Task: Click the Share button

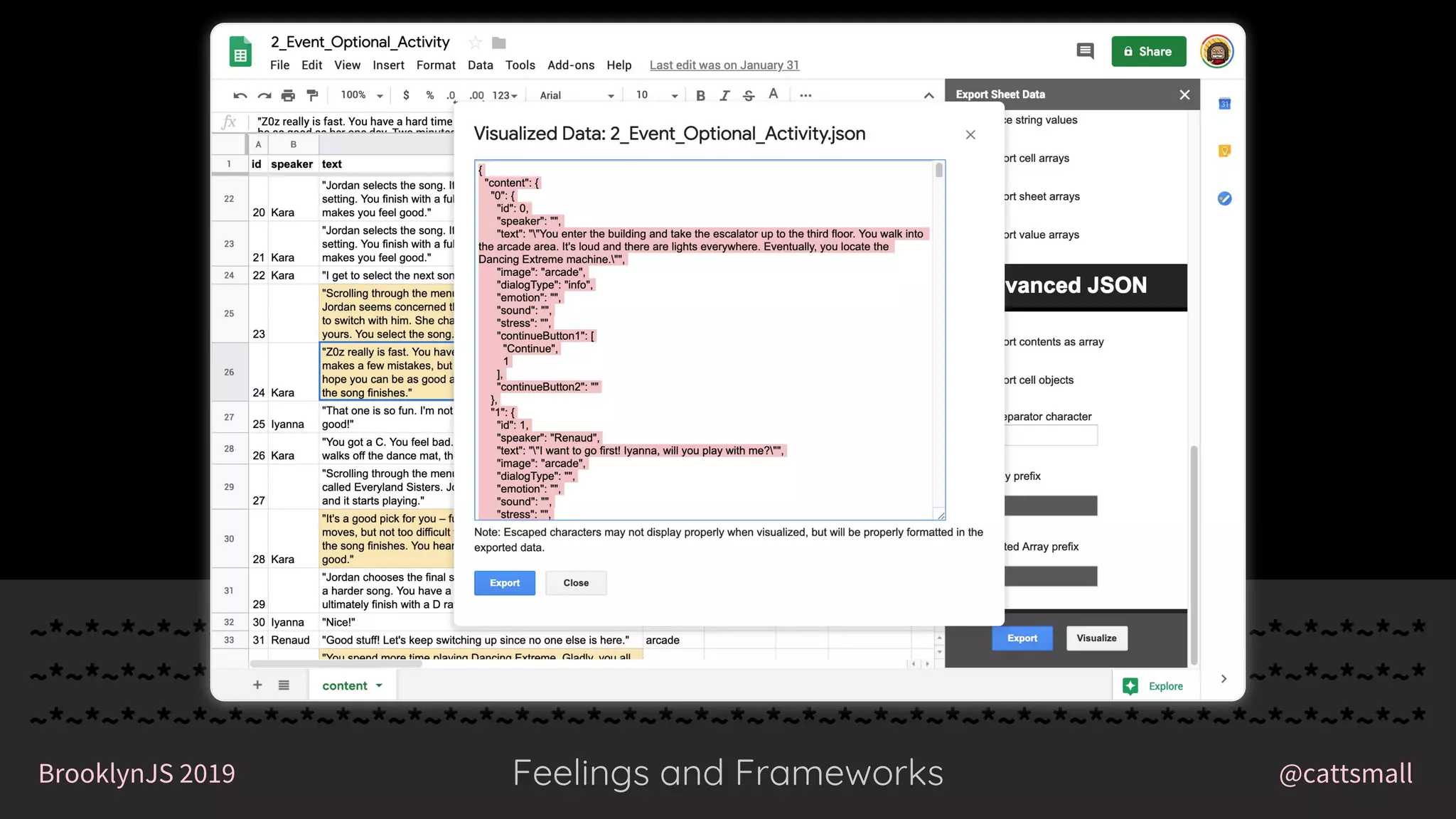Action: (1148, 51)
